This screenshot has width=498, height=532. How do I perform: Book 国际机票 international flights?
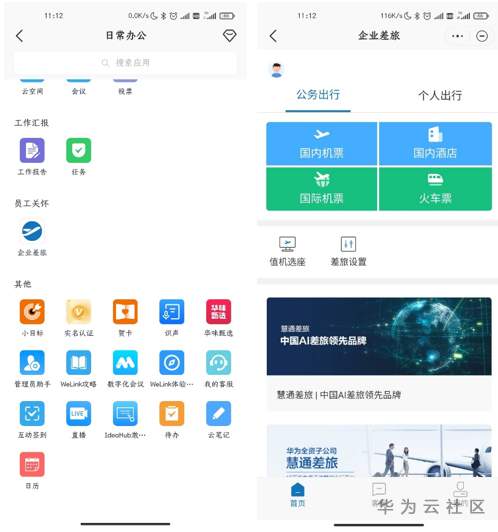[x=322, y=189]
